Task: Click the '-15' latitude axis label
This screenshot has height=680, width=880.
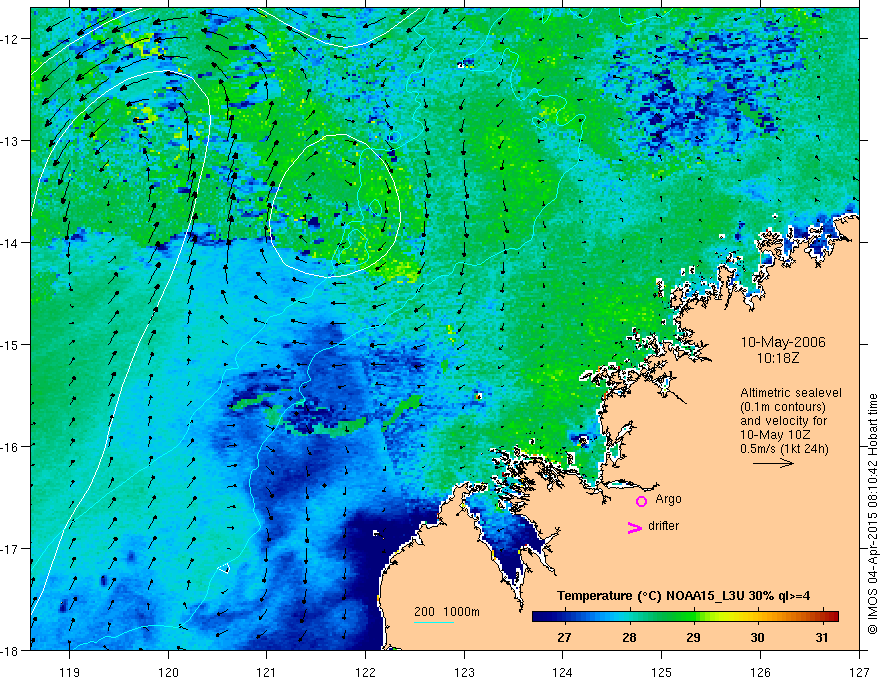Action: [10, 344]
